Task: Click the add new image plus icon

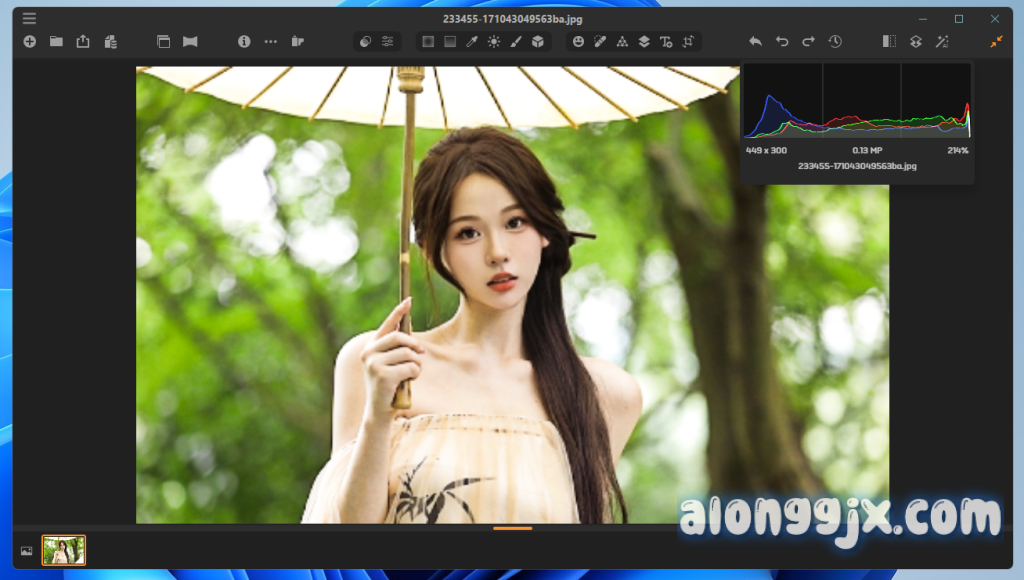Action: pos(29,42)
